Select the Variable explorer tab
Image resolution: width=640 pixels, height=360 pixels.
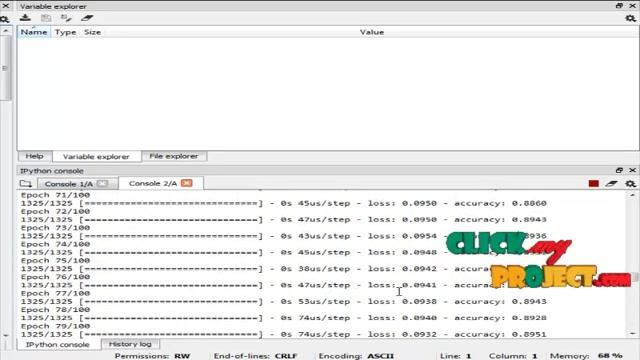click(x=96, y=156)
